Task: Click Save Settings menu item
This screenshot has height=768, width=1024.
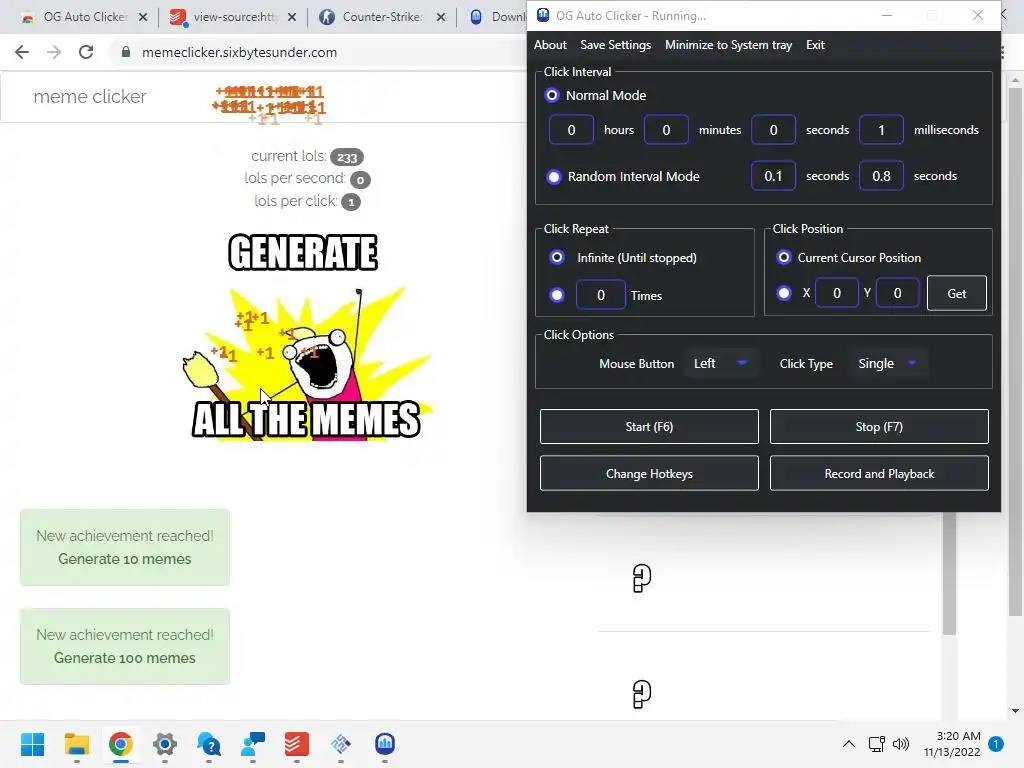Action: (615, 45)
